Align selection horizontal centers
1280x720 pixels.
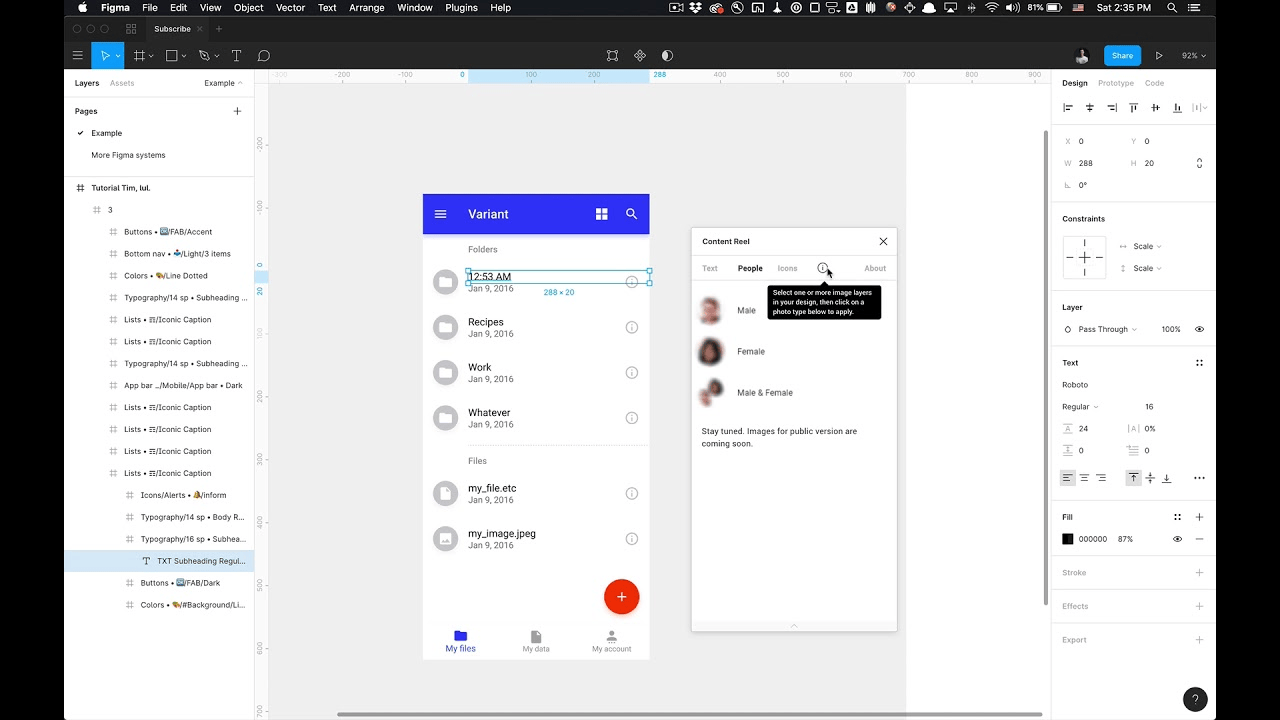click(1089, 107)
